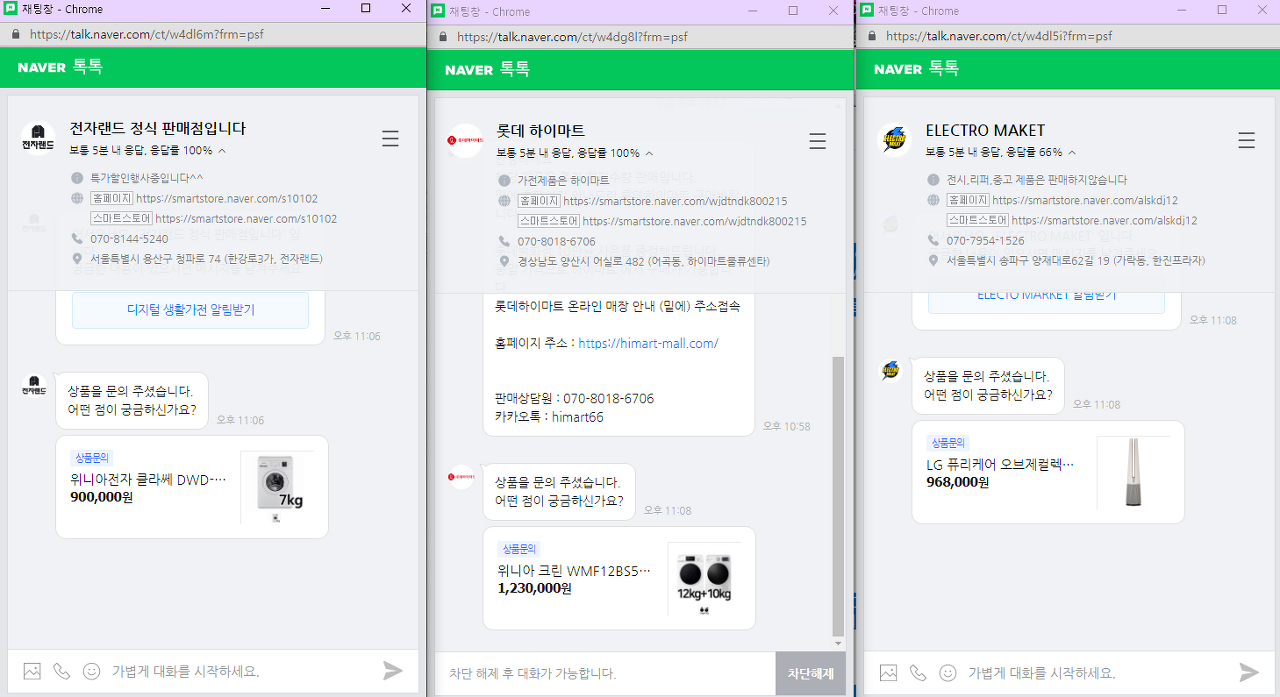This screenshot has width=1280, height=697.
Task: Click lock icon in first window address bar
Action: 14,33
